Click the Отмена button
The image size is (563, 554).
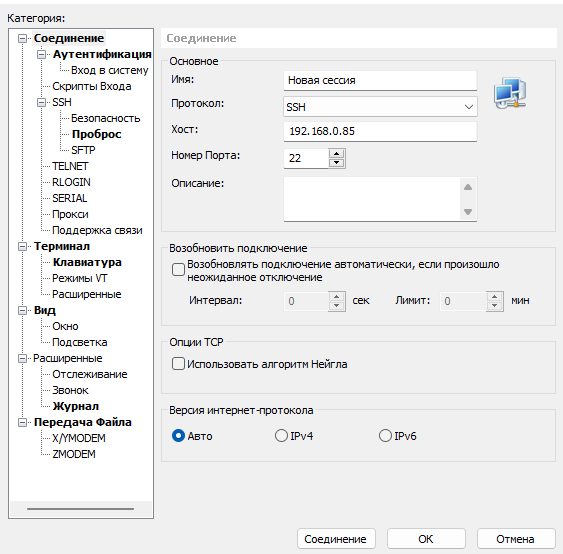(x=516, y=539)
